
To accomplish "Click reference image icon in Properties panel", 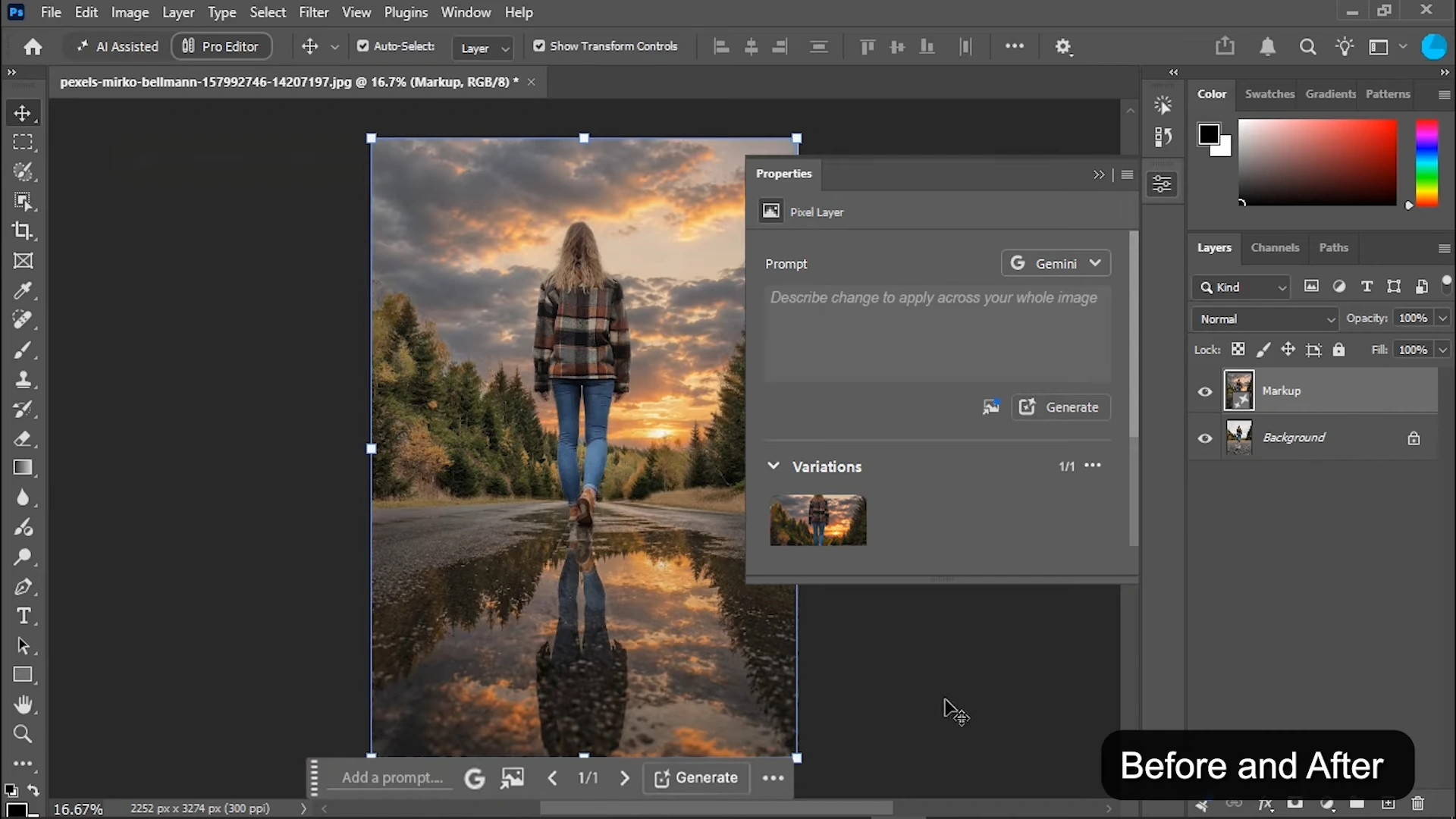I will pyautogui.click(x=990, y=407).
